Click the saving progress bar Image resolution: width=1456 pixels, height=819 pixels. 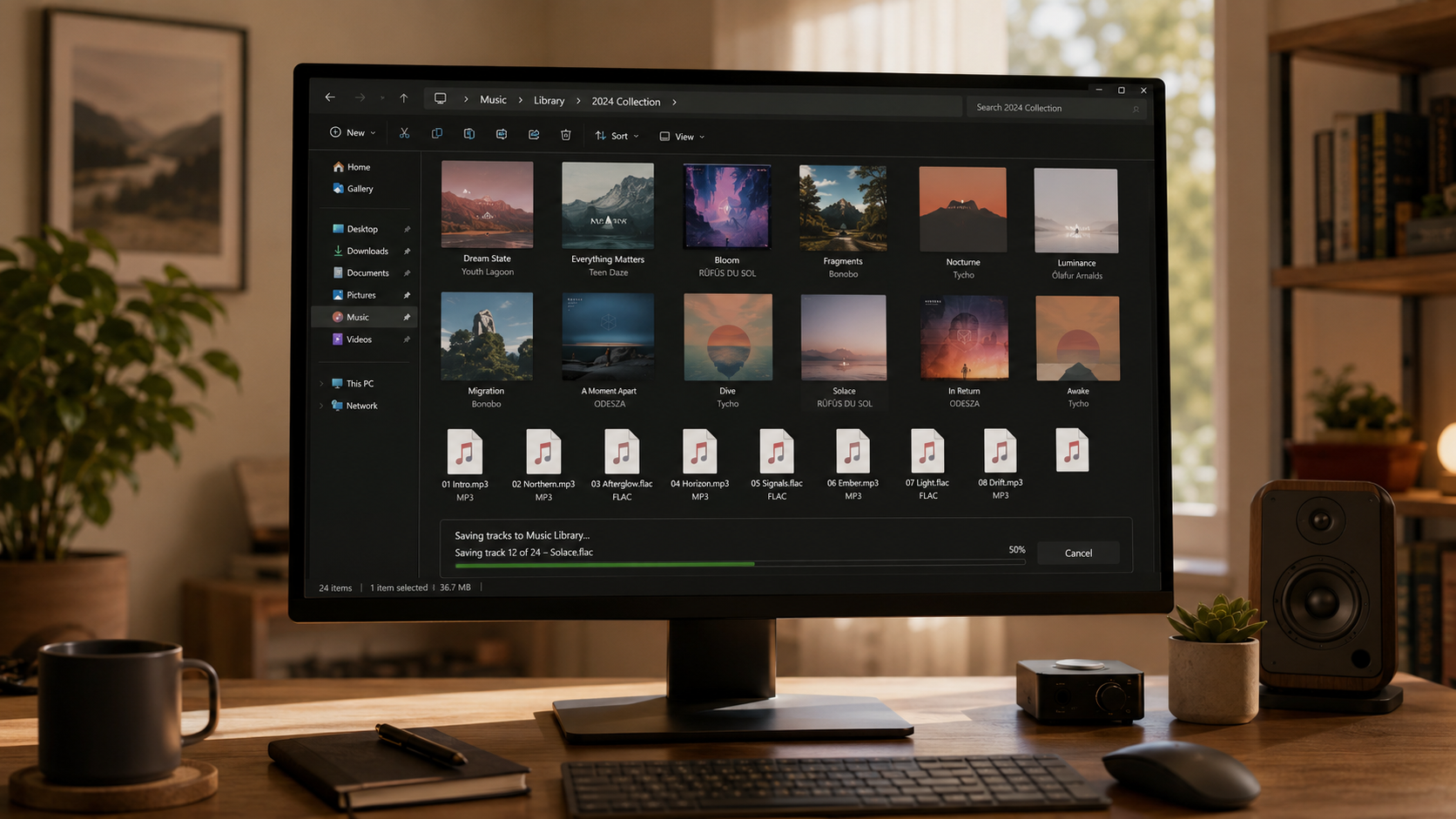click(x=739, y=564)
